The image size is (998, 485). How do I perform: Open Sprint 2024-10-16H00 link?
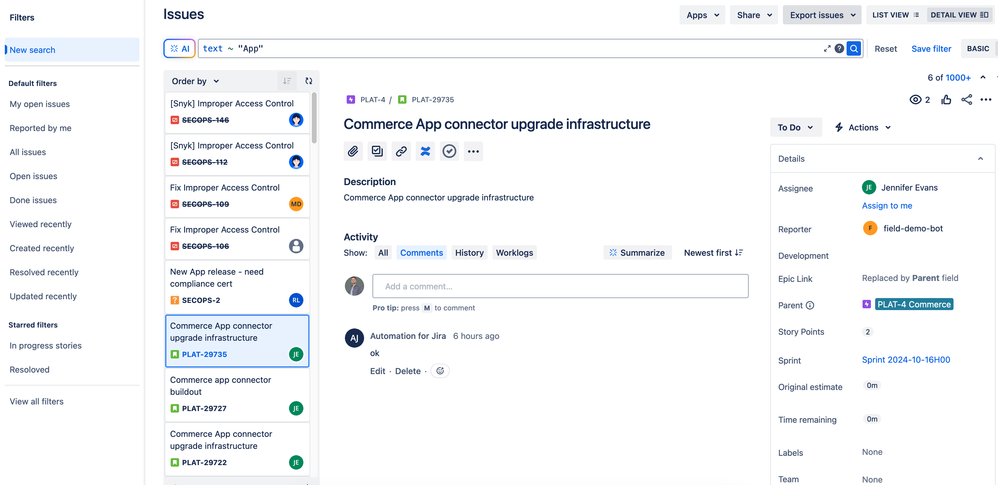(906, 360)
